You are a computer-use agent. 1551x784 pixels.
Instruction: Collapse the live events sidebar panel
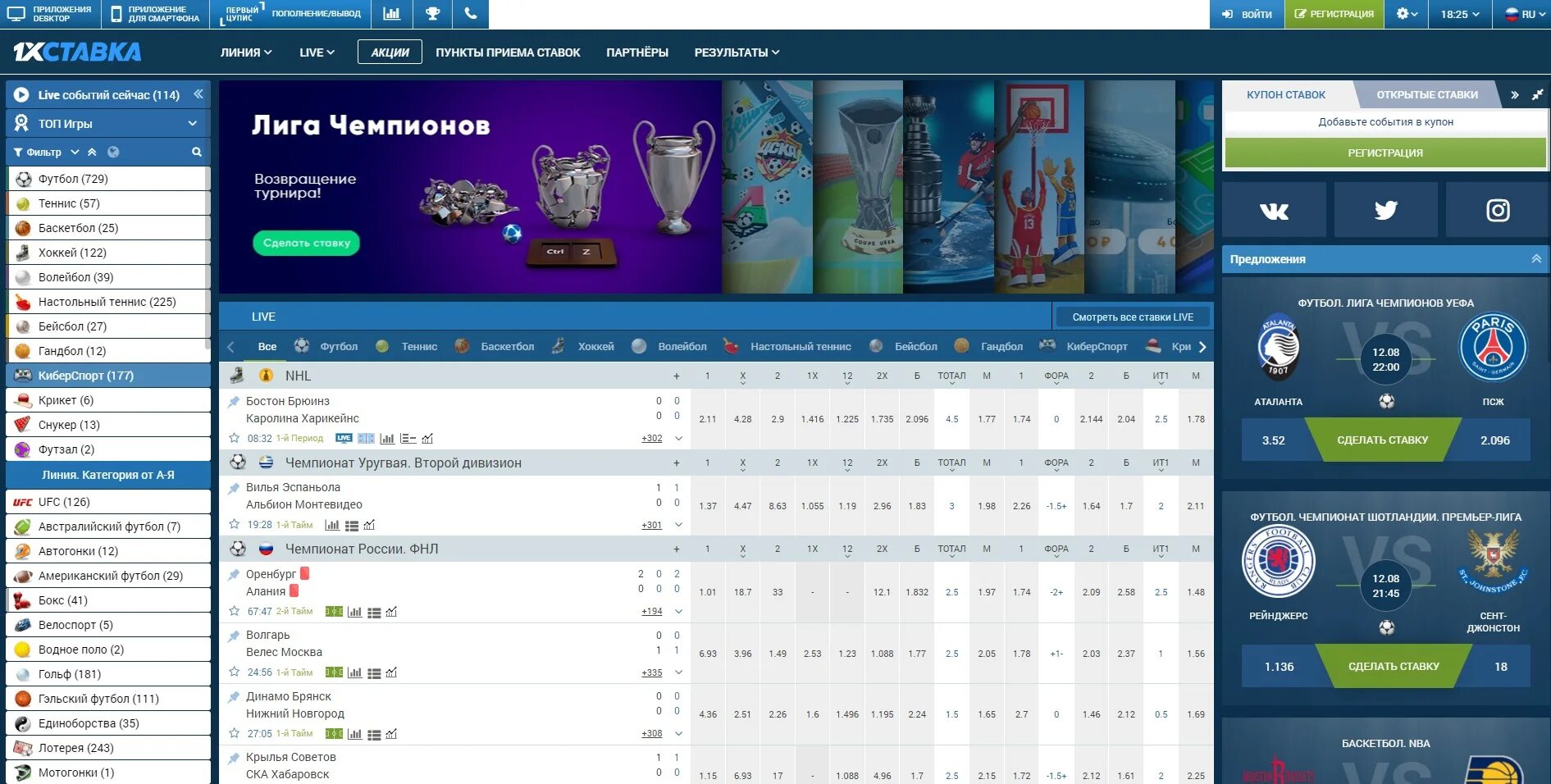click(198, 94)
